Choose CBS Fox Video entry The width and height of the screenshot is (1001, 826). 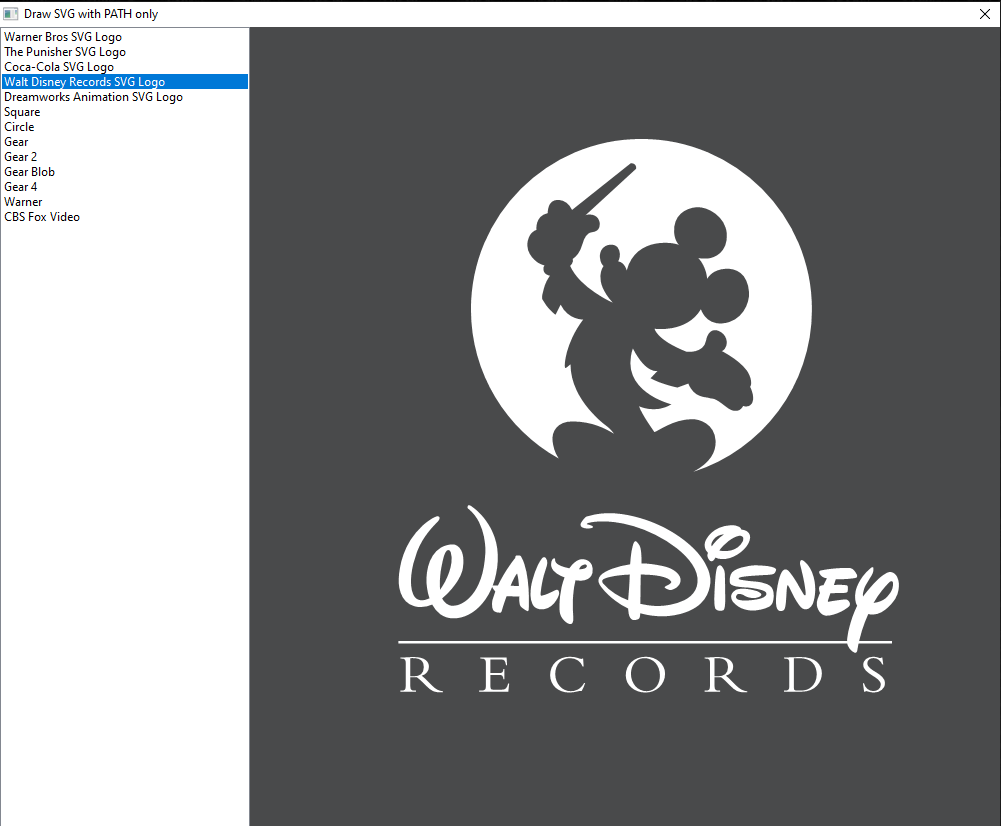tap(124, 217)
